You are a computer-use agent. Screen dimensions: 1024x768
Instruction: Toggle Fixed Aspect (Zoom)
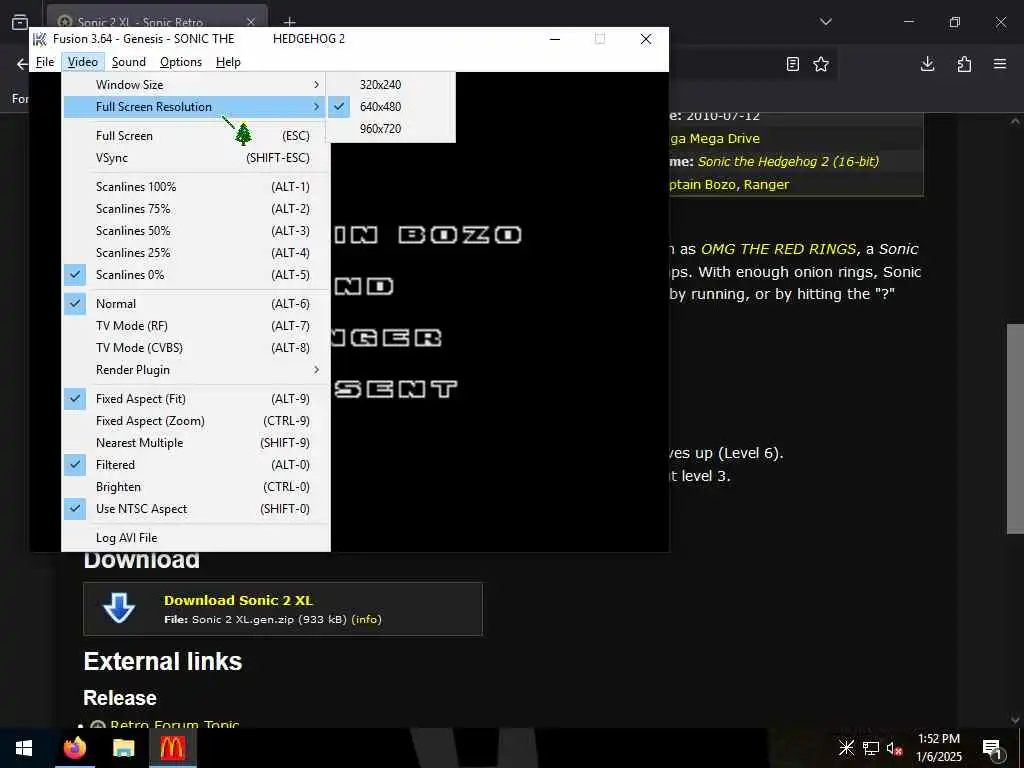[196, 421]
